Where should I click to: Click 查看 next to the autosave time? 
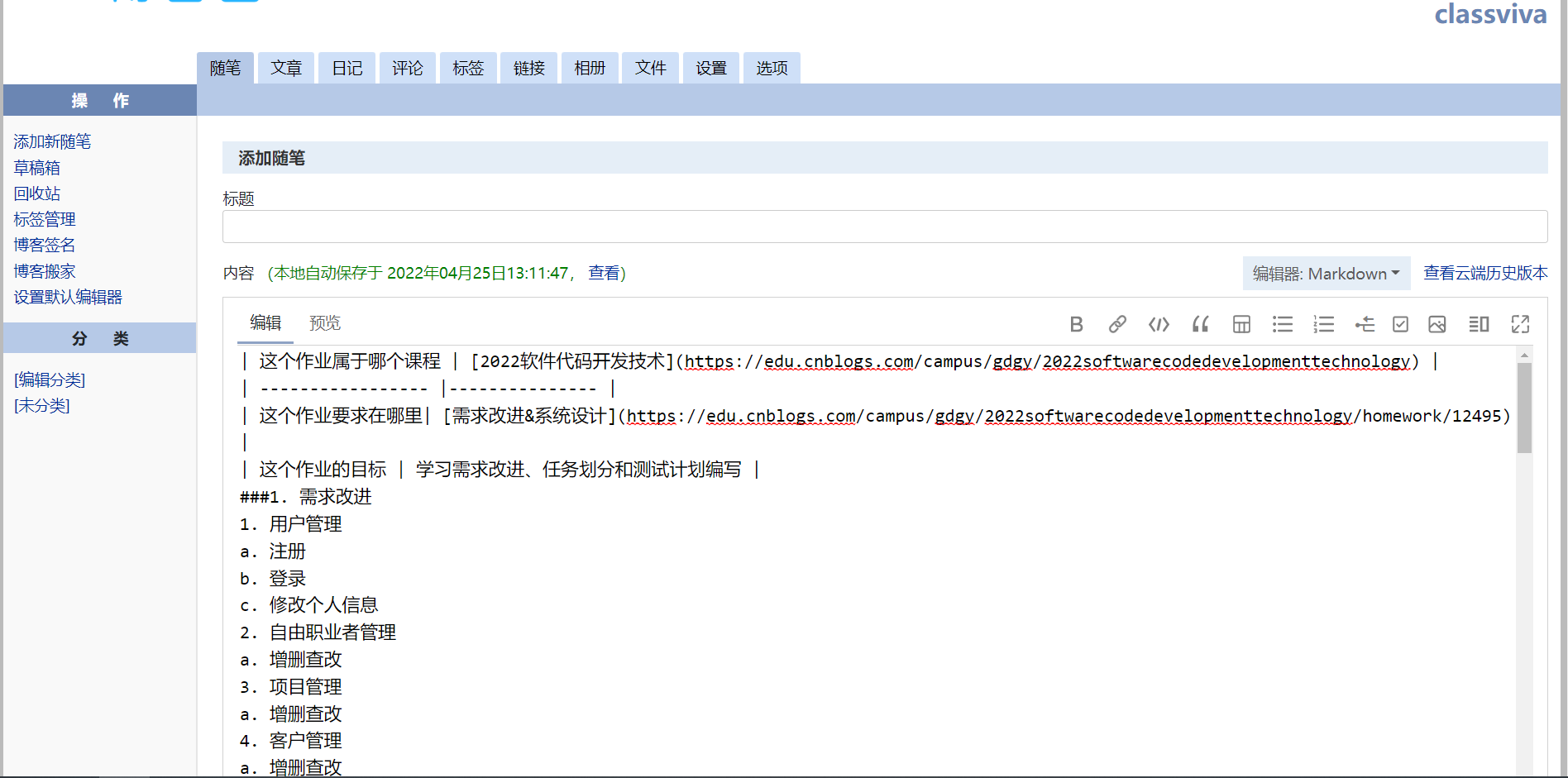[604, 273]
